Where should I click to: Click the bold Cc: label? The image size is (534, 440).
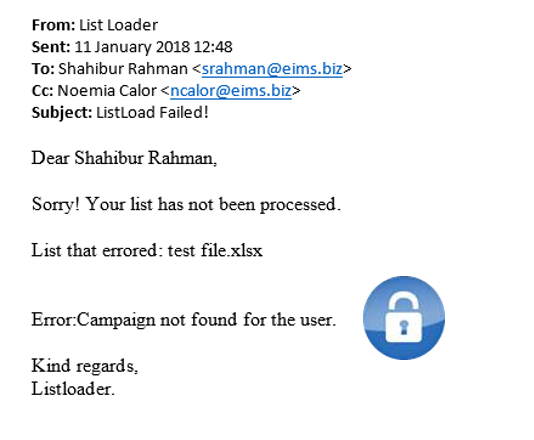point(43,91)
